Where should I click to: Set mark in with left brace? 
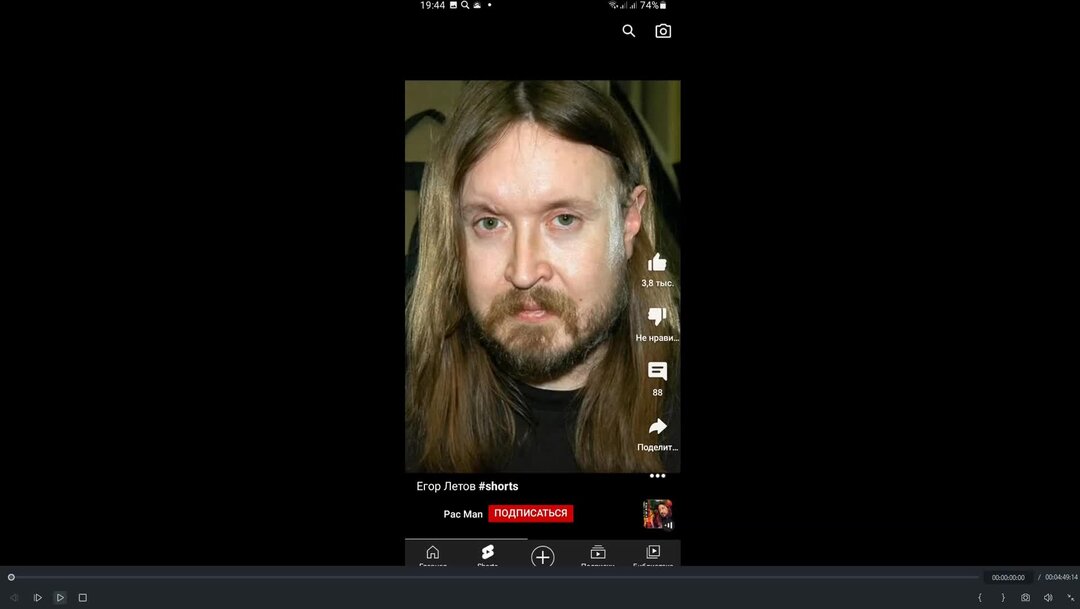click(x=979, y=597)
